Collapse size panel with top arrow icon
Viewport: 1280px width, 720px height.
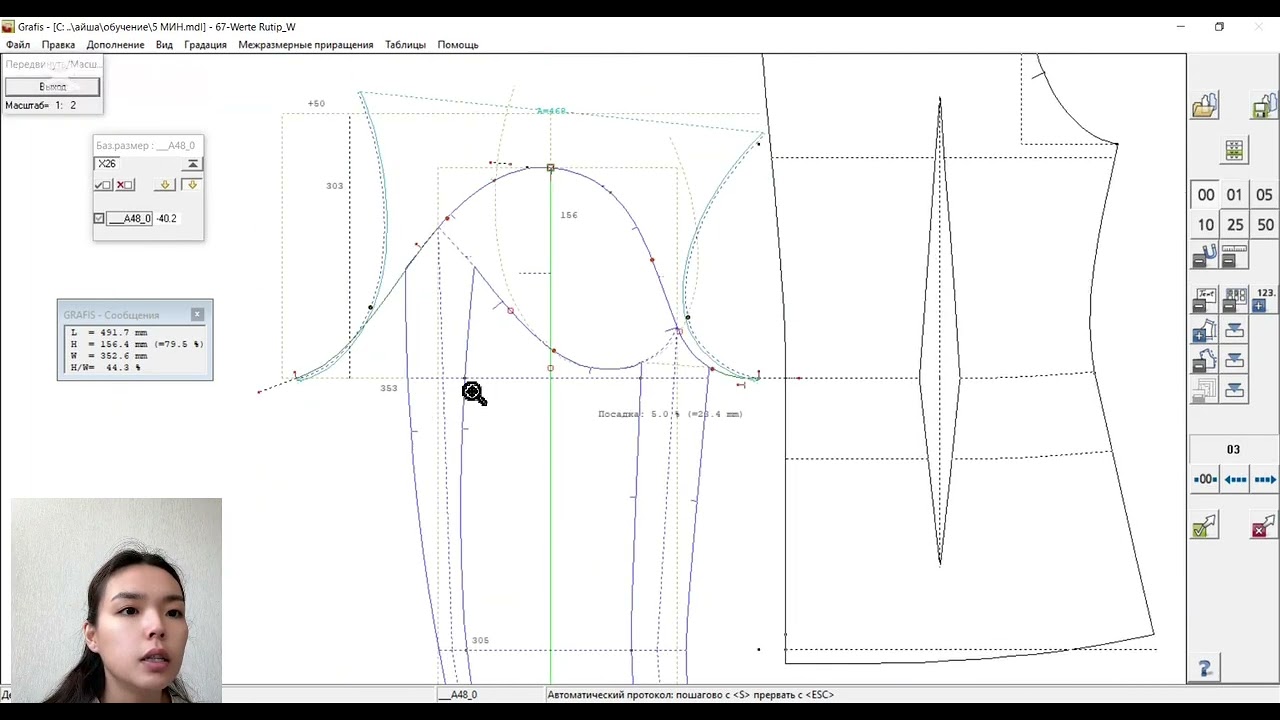[192, 164]
